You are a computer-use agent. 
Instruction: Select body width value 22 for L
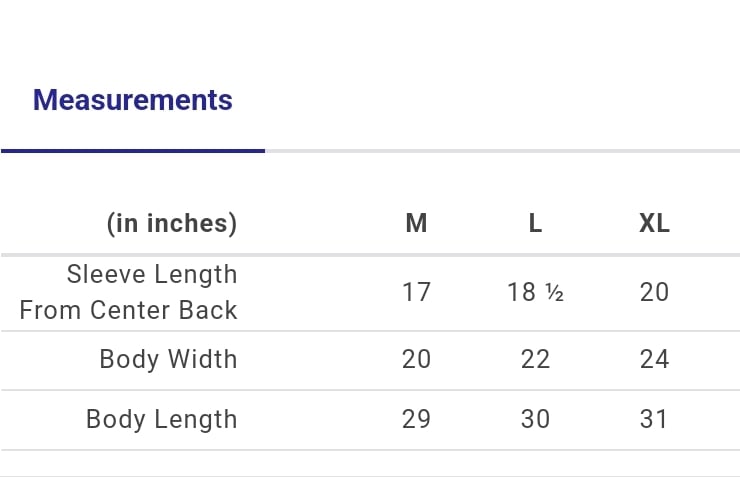tap(535, 360)
